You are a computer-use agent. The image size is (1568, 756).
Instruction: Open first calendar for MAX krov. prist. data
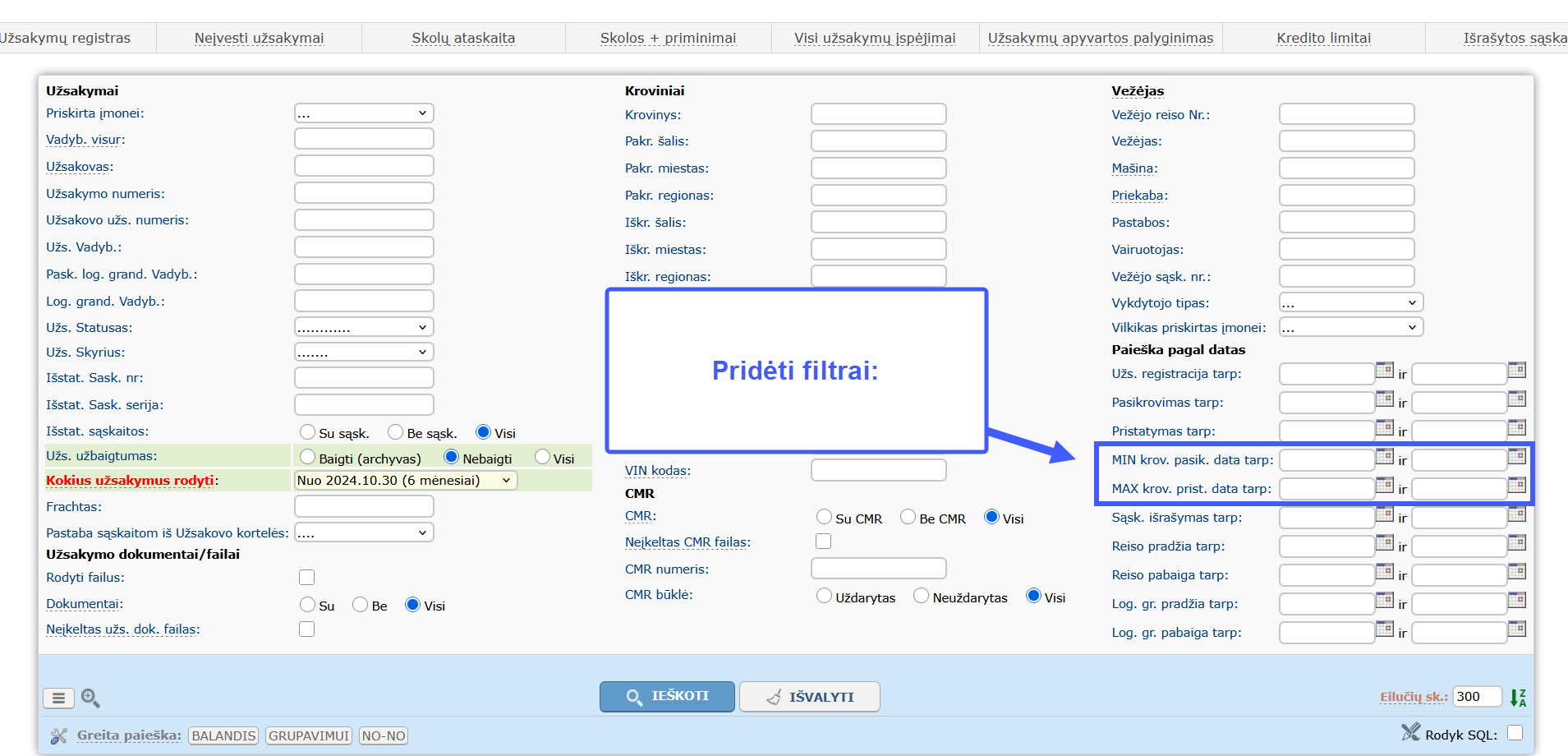click(x=1385, y=485)
